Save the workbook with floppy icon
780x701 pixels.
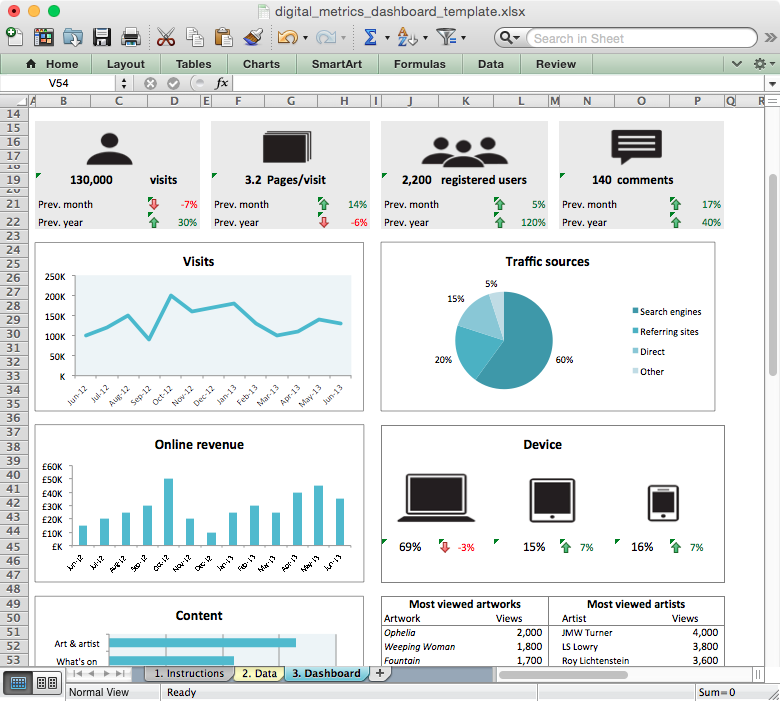102,37
